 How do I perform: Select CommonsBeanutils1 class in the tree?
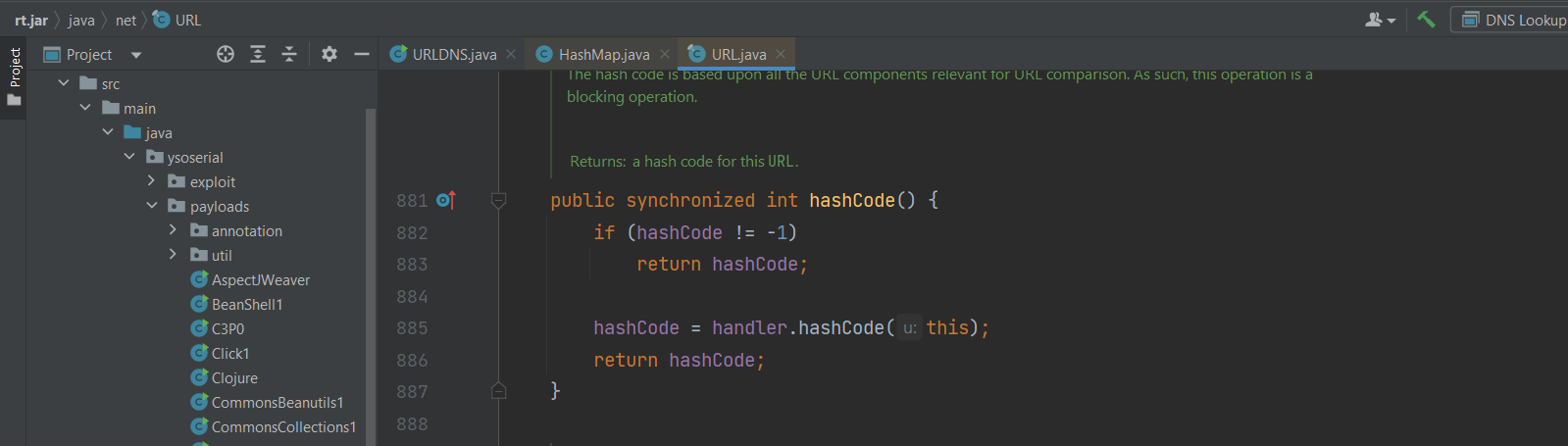coord(277,403)
